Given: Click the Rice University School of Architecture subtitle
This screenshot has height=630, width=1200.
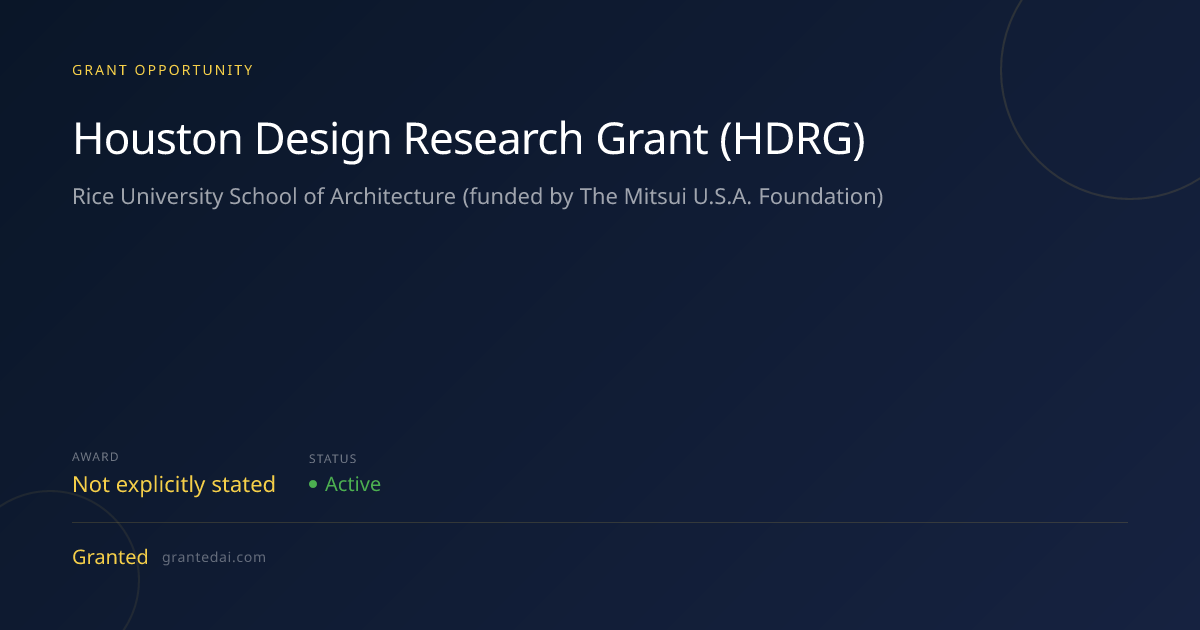Looking at the screenshot, I should [x=478, y=197].
